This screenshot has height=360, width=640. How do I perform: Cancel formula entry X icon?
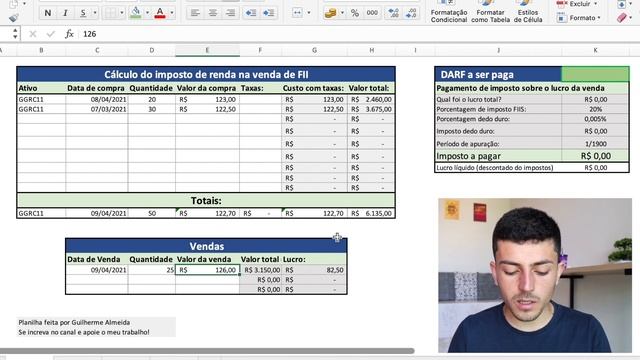pyautogui.click(x=33, y=34)
